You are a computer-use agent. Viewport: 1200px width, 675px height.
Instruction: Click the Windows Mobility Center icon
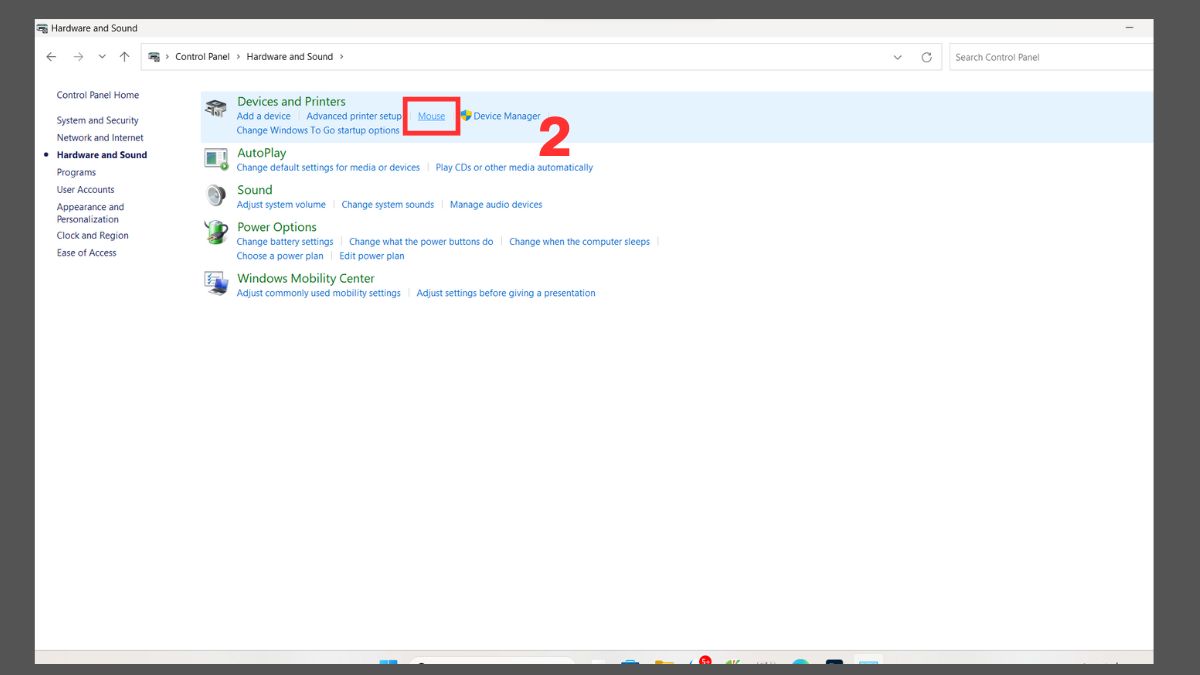(x=216, y=283)
